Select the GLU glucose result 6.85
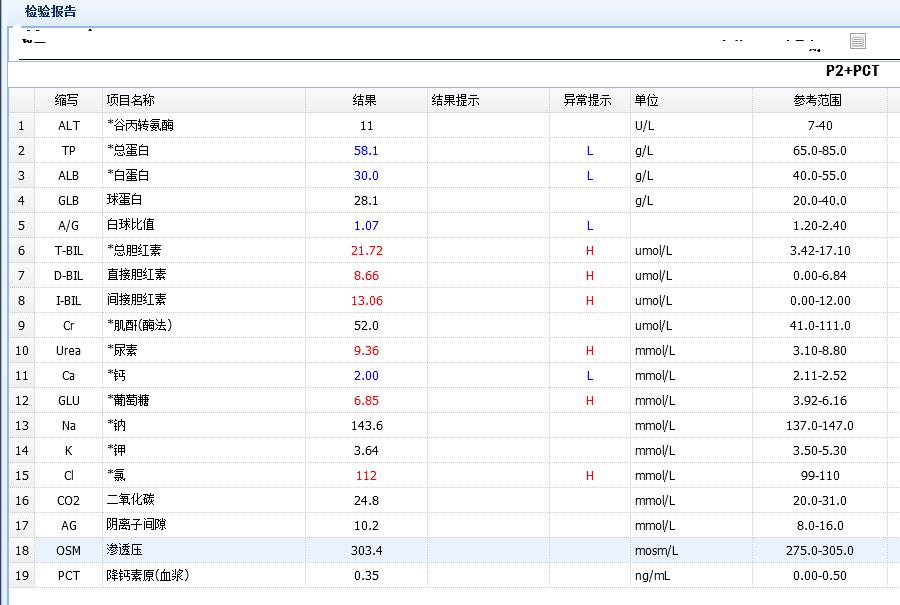Screen dimensions: 900x605 tap(366, 401)
